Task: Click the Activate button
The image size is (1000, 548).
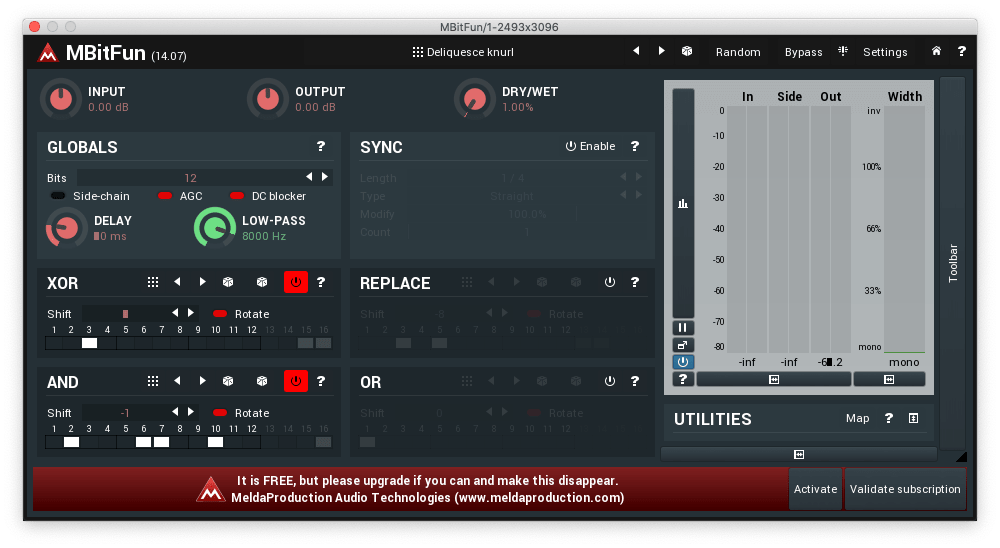Action: coord(815,489)
